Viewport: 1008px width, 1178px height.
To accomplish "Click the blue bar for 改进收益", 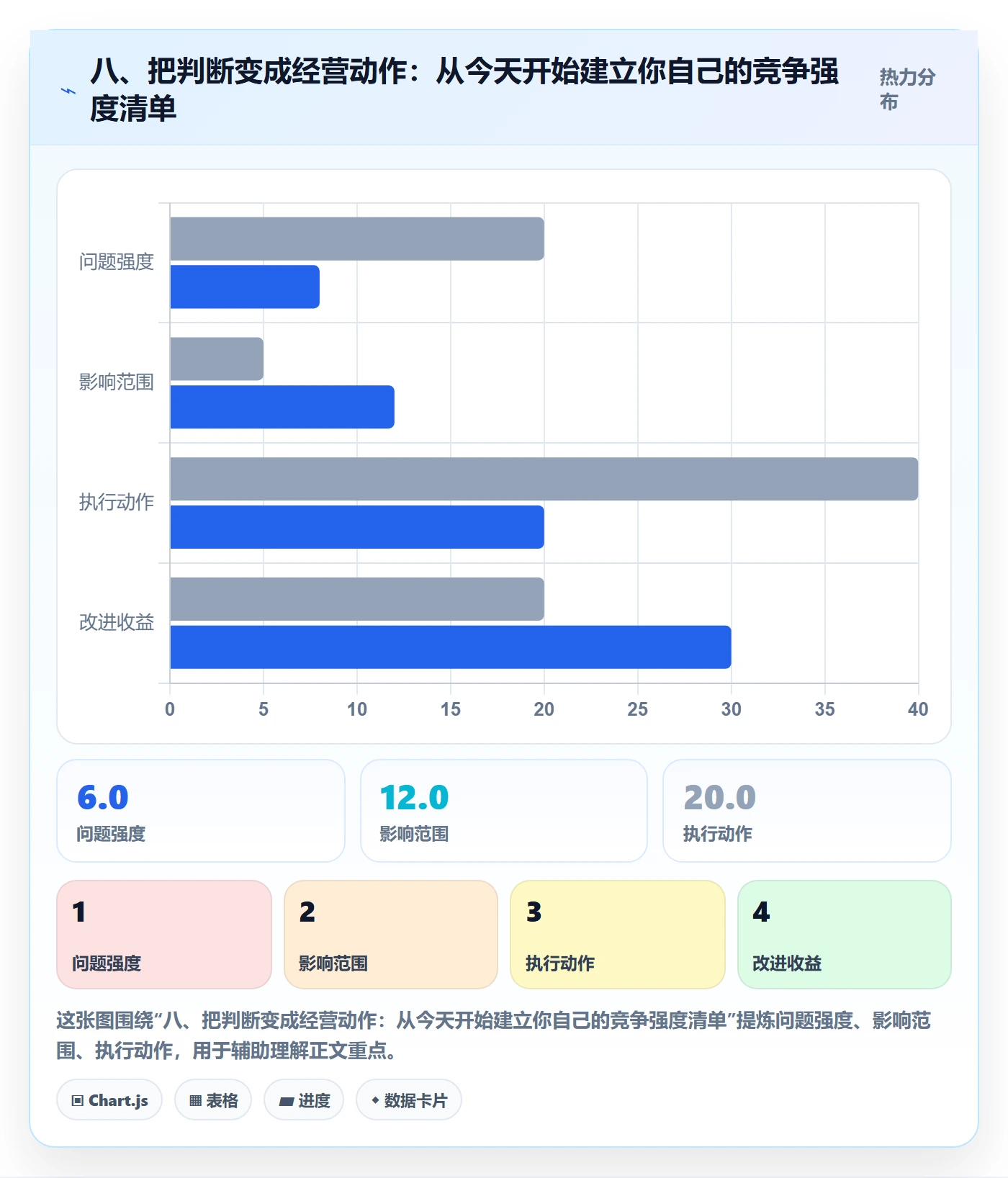I will coord(451,647).
